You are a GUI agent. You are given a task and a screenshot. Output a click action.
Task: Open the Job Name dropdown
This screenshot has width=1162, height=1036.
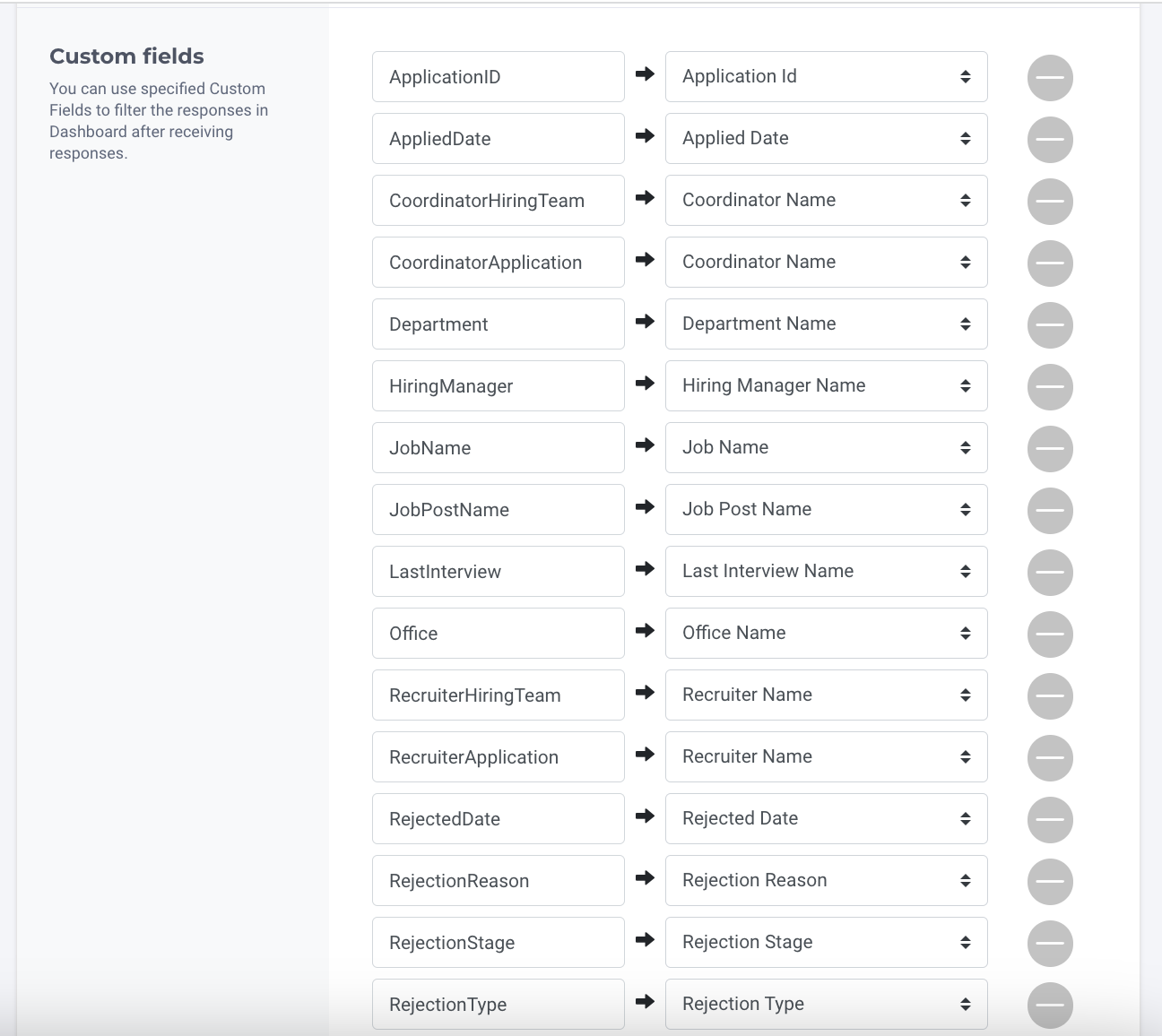coord(826,447)
